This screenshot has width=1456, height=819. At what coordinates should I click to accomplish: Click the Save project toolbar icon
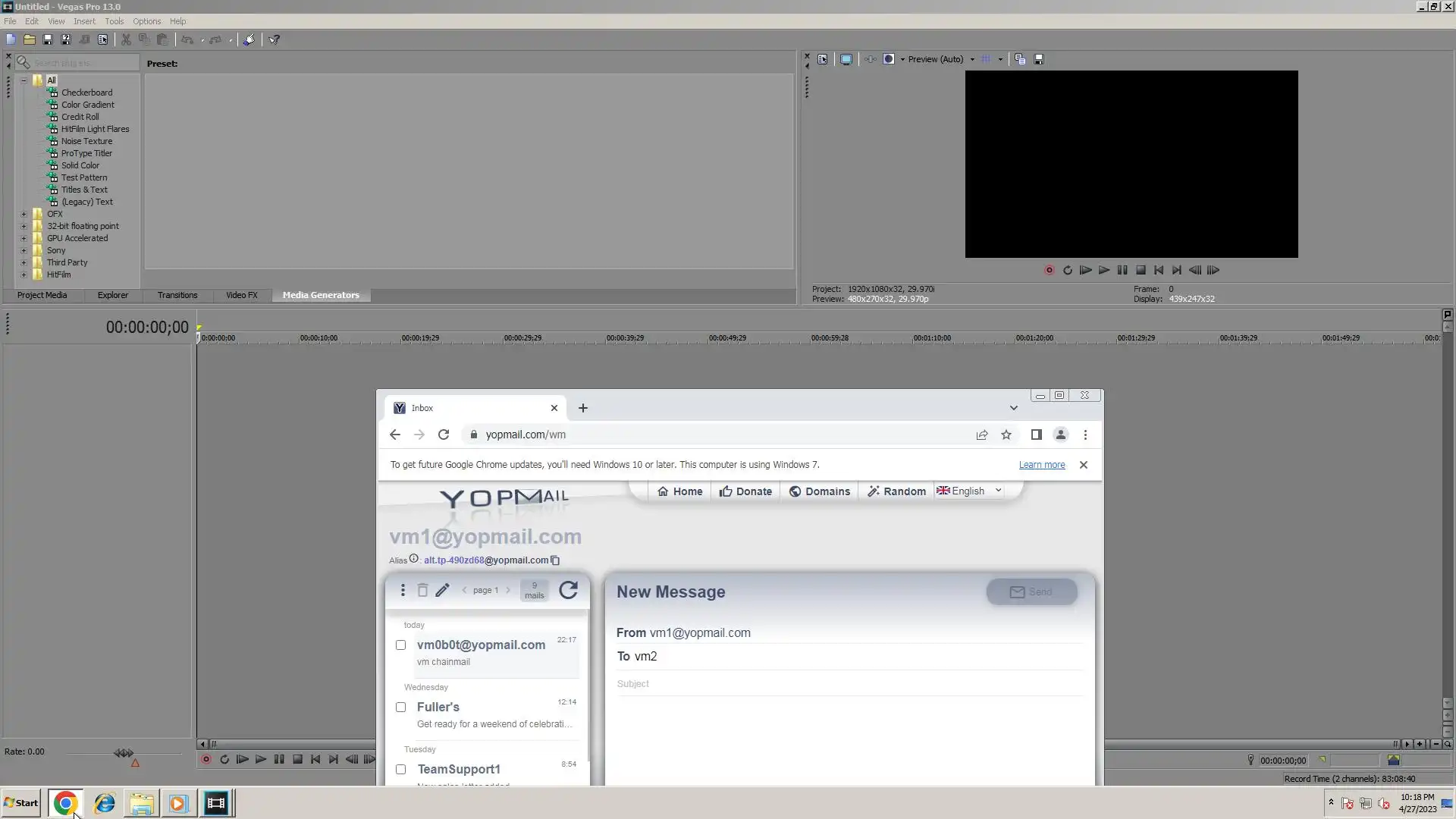(47, 39)
